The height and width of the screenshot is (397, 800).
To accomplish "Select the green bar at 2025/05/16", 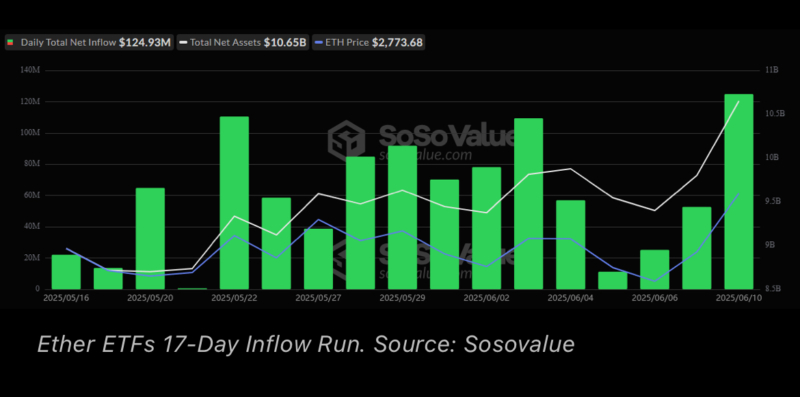I will tap(66, 272).
